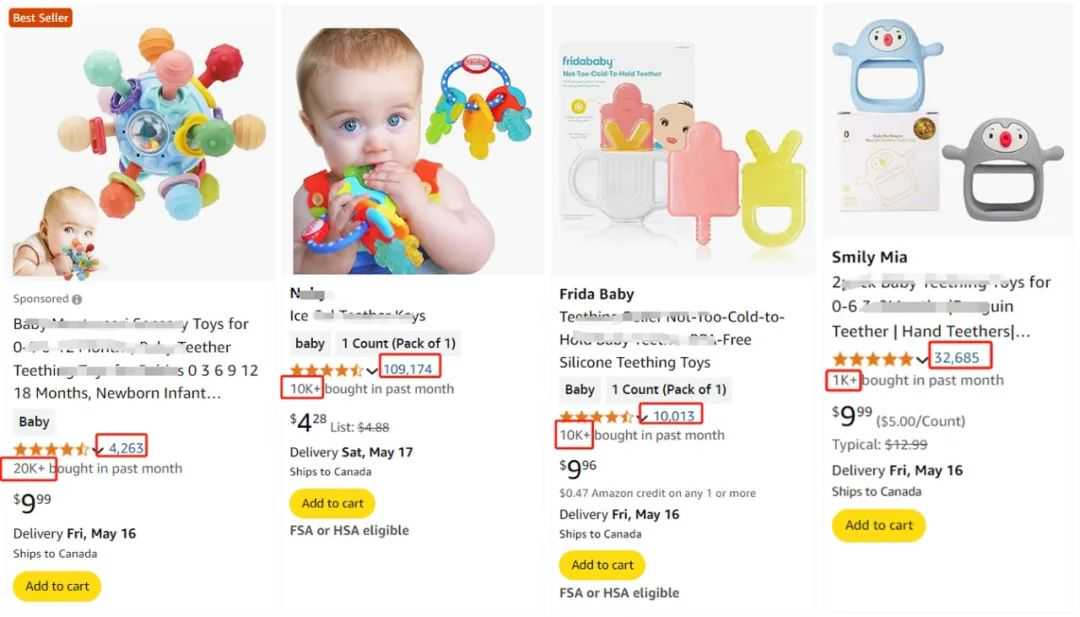Screen dimensions: 1080x617
Task: Click star rating of Smily Mia teether
Action: tap(873, 358)
